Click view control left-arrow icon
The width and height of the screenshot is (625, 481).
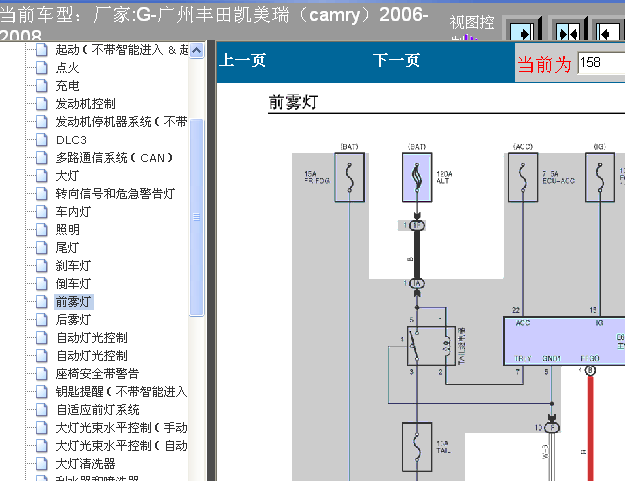pyautogui.click(x=608, y=33)
